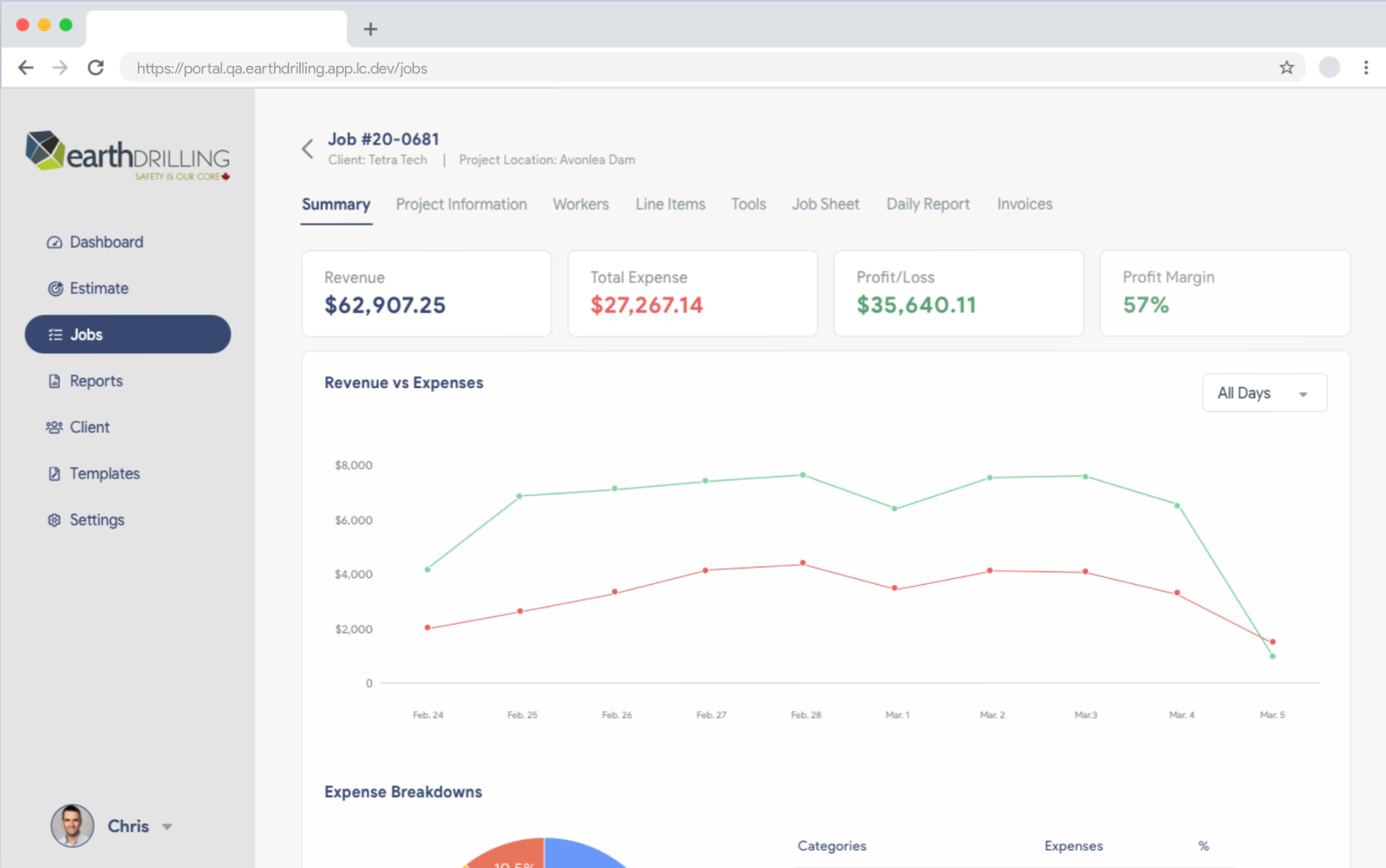1386x868 pixels.
Task: Click the Total Expense $27,267.14 card
Action: pyautogui.click(x=693, y=293)
